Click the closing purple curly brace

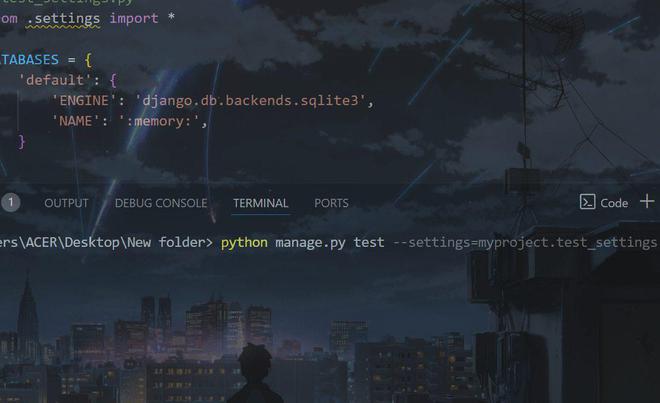tap(21, 142)
